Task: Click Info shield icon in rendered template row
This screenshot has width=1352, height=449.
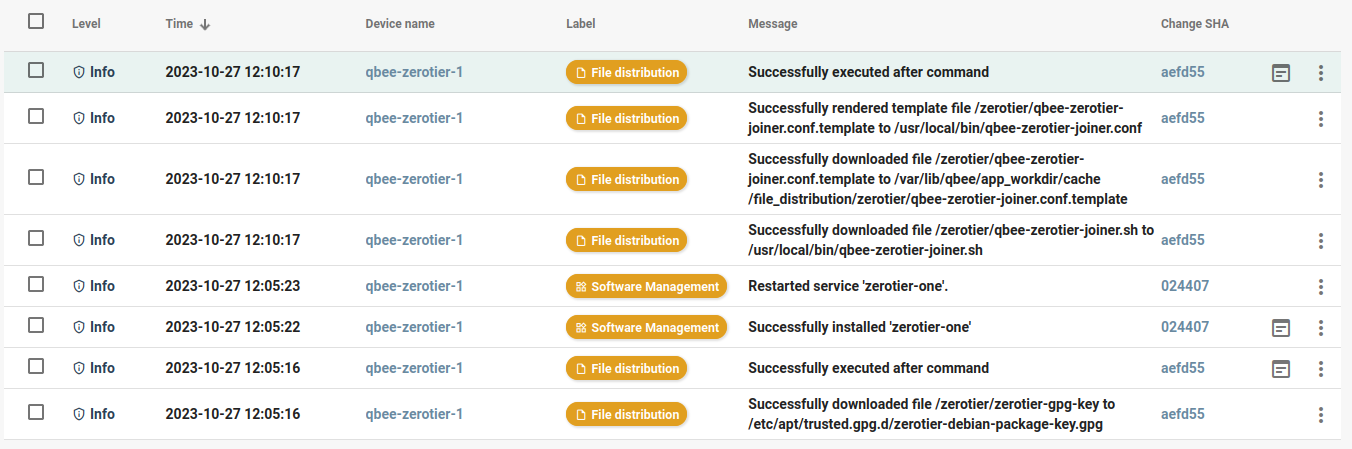Action: (79, 118)
